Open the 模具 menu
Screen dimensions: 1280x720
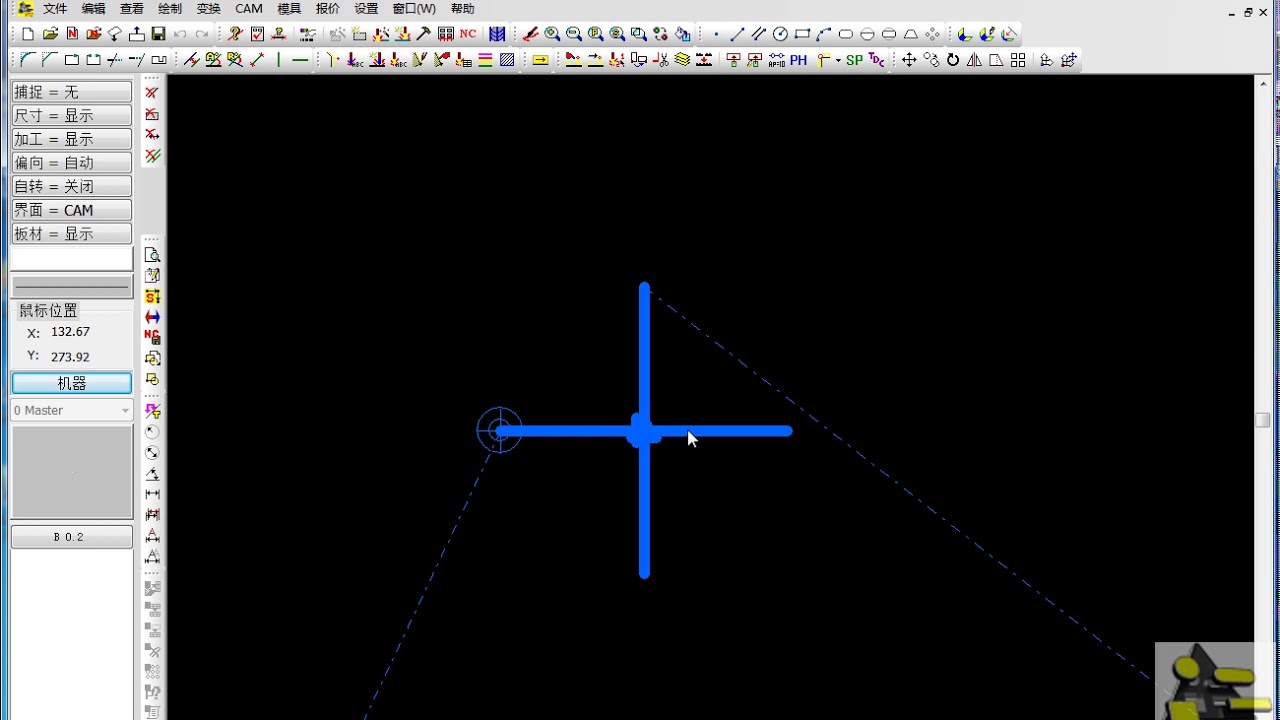pyautogui.click(x=289, y=9)
